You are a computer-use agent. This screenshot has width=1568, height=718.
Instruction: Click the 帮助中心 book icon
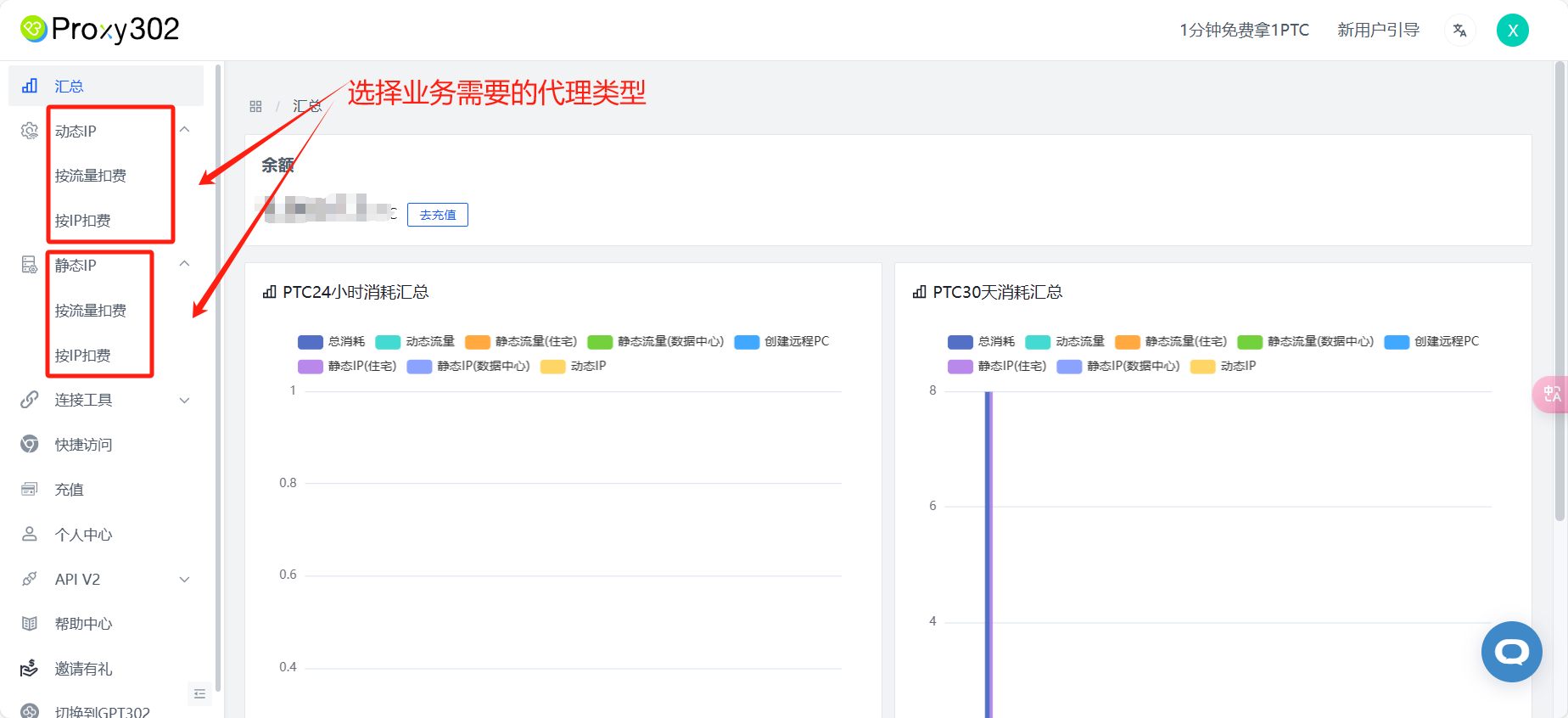[30, 624]
